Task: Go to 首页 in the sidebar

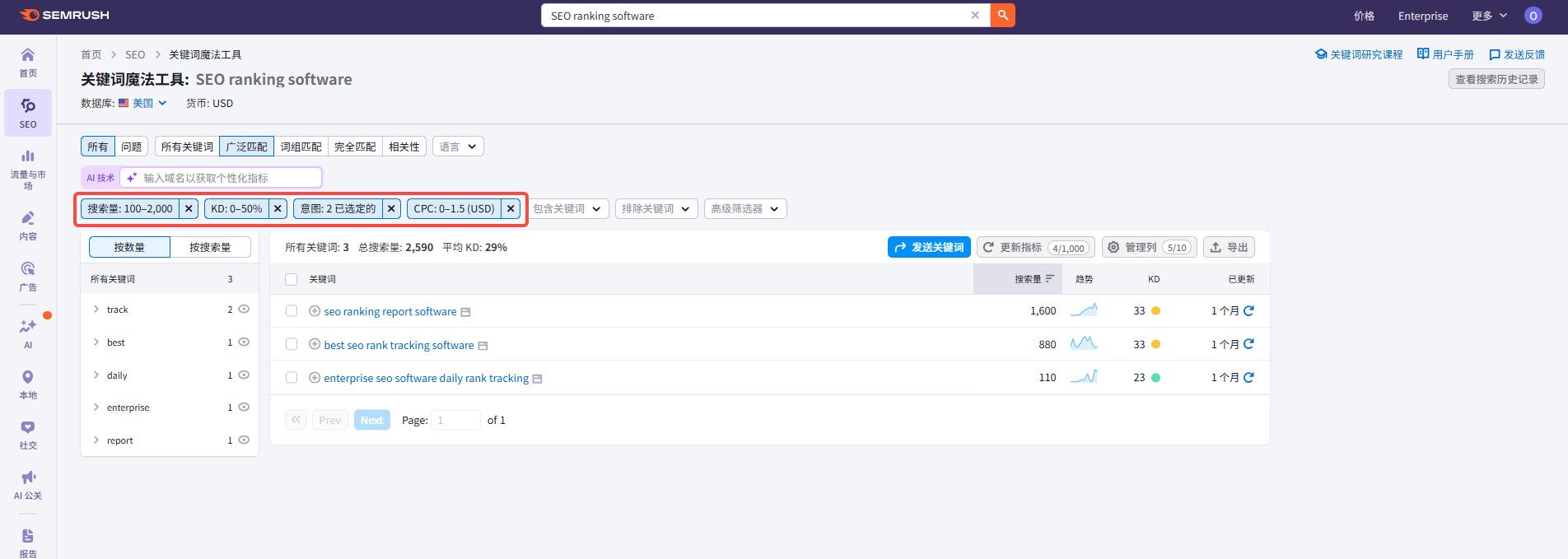Action: click(x=28, y=63)
